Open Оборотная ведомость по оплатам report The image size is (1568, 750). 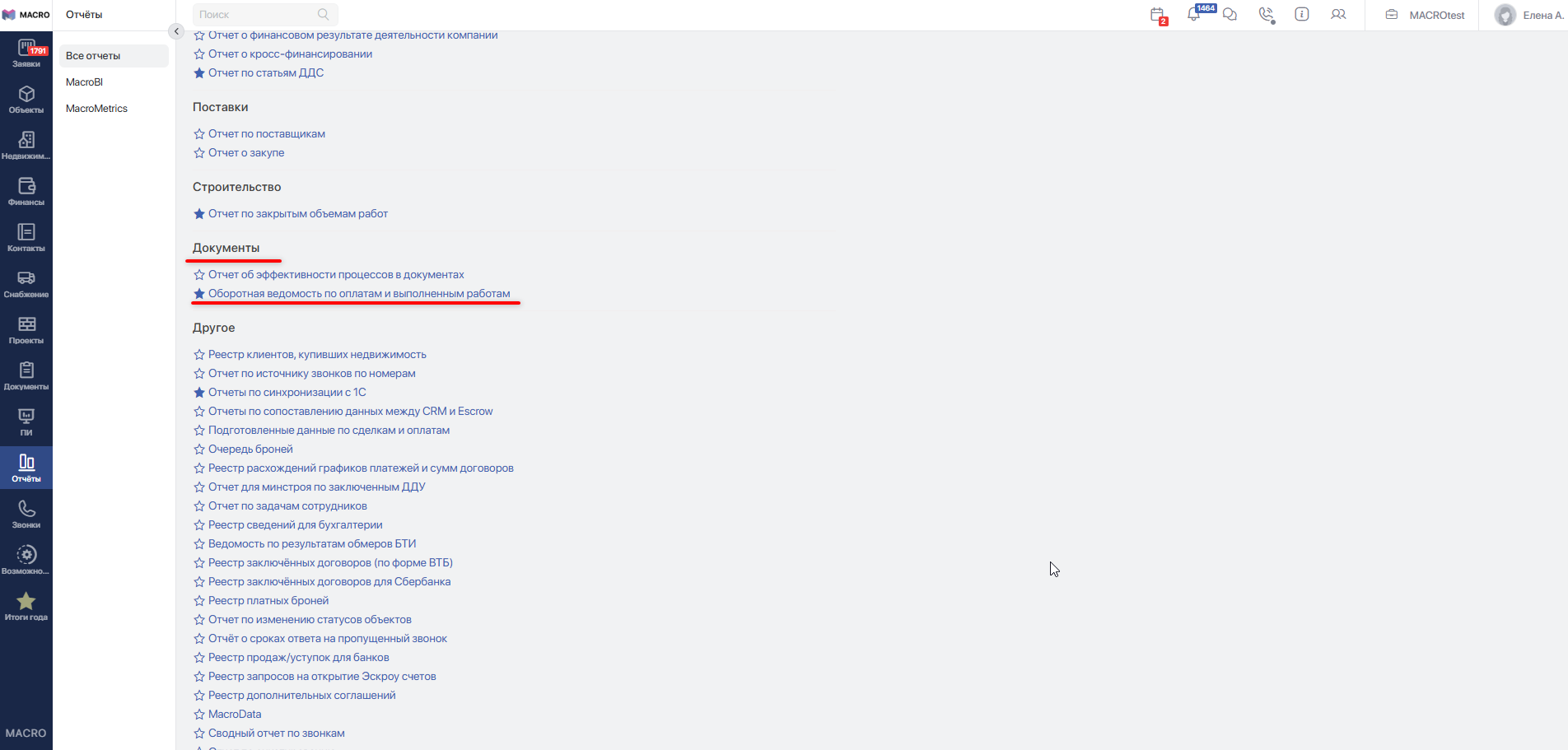pos(359,294)
